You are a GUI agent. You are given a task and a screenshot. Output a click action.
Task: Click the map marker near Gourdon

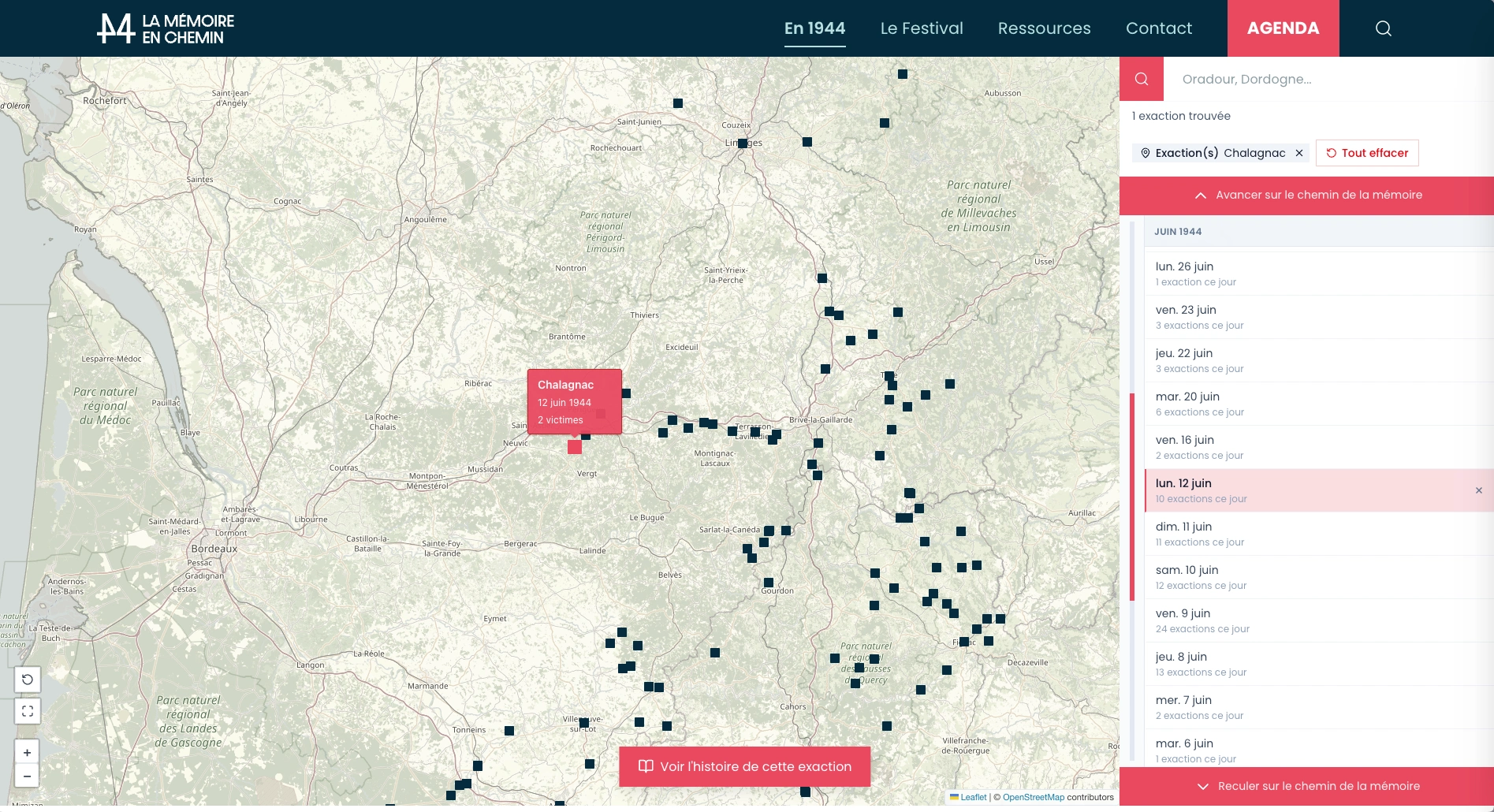(769, 583)
